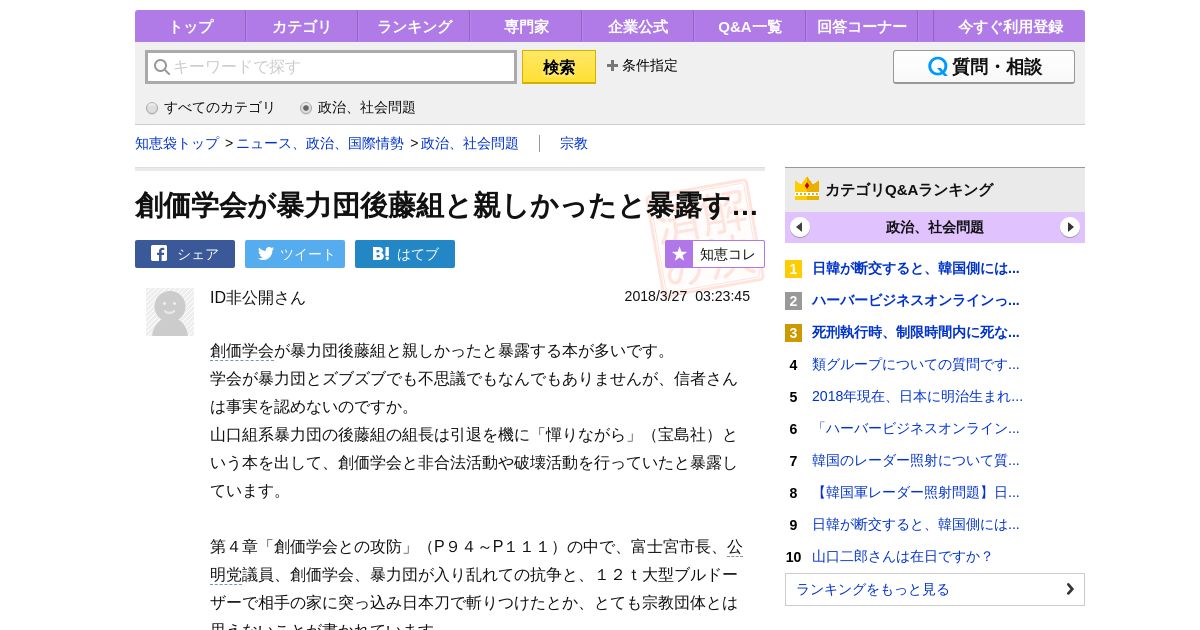Click ランキングをもっと見る button
This screenshot has width=1200, height=630.
[x=935, y=589]
